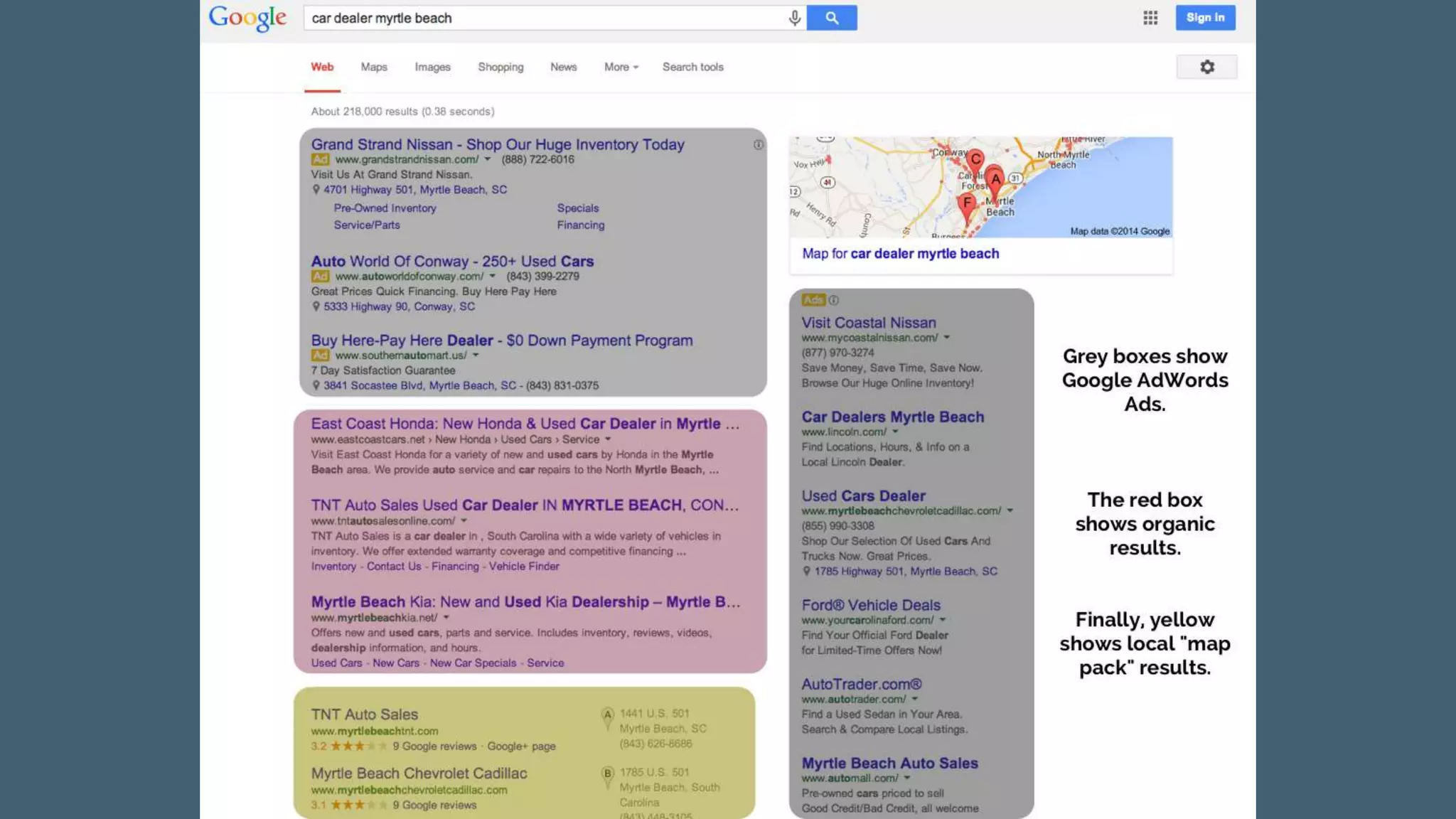Click map pin A beside TNT Auto Sales
The height and width of the screenshot is (819, 1456).
[x=607, y=716]
